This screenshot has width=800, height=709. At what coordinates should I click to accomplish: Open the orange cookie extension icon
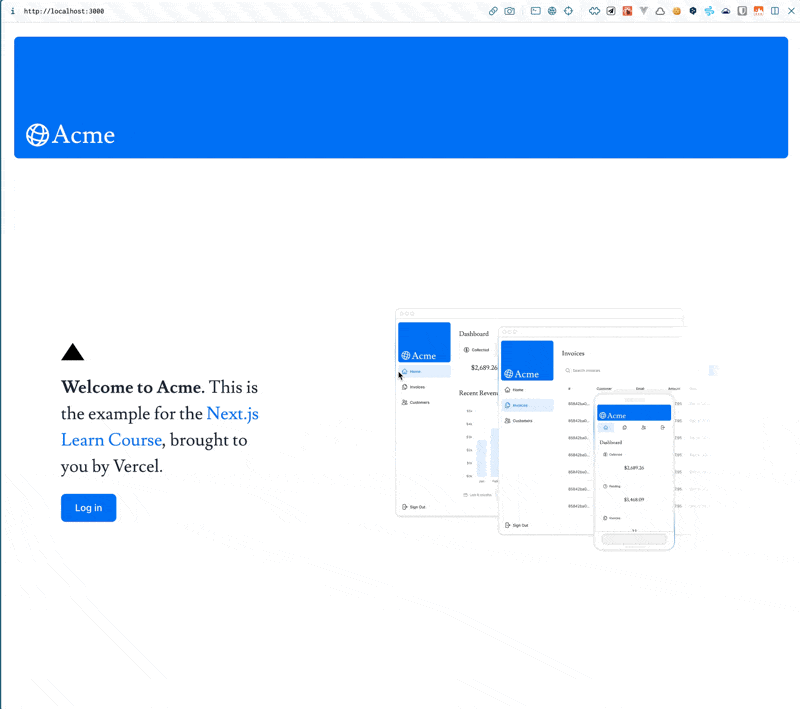(677, 11)
